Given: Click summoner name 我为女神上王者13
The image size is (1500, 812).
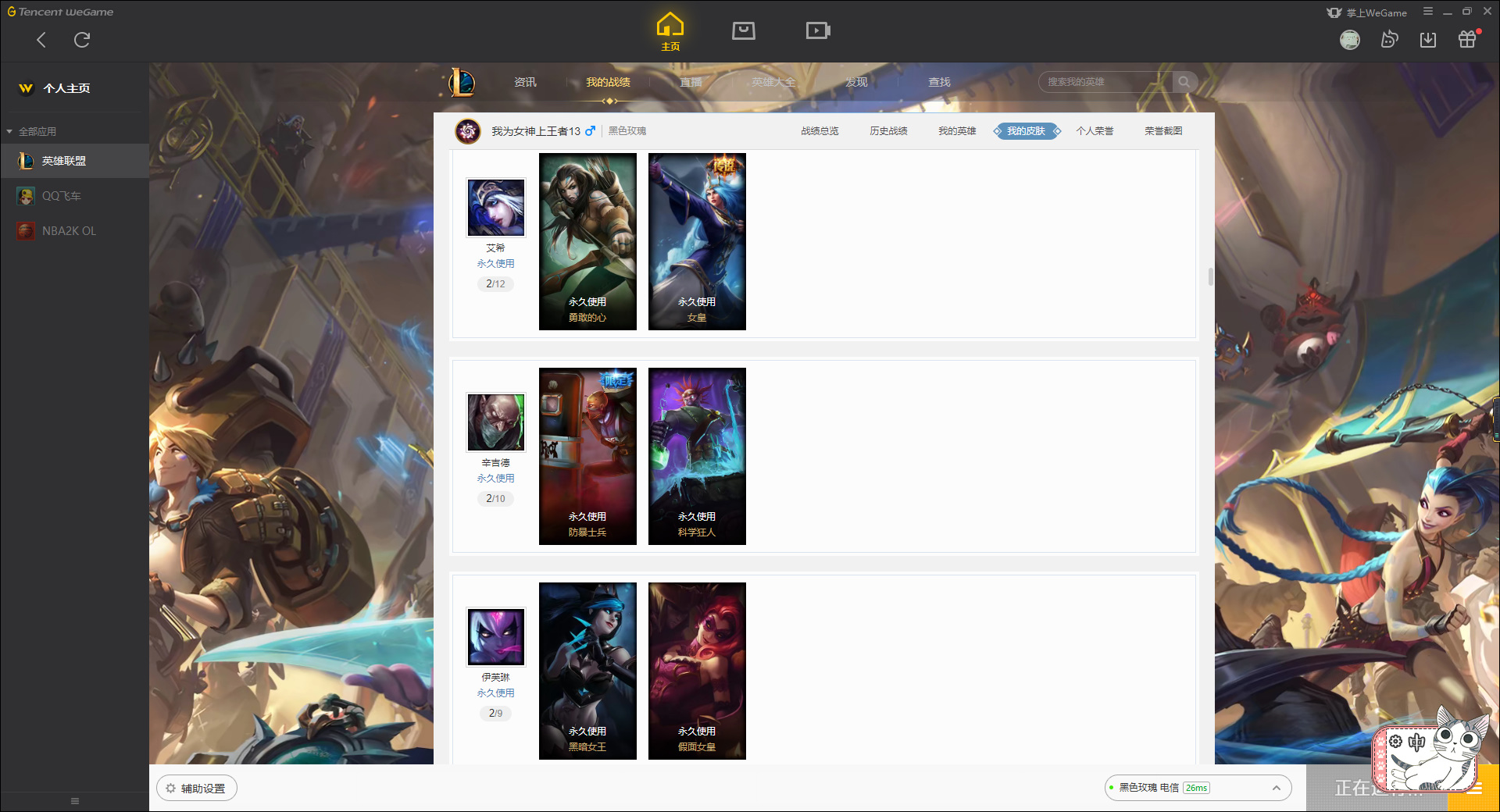Looking at the screenshot, I should [536, 131].
